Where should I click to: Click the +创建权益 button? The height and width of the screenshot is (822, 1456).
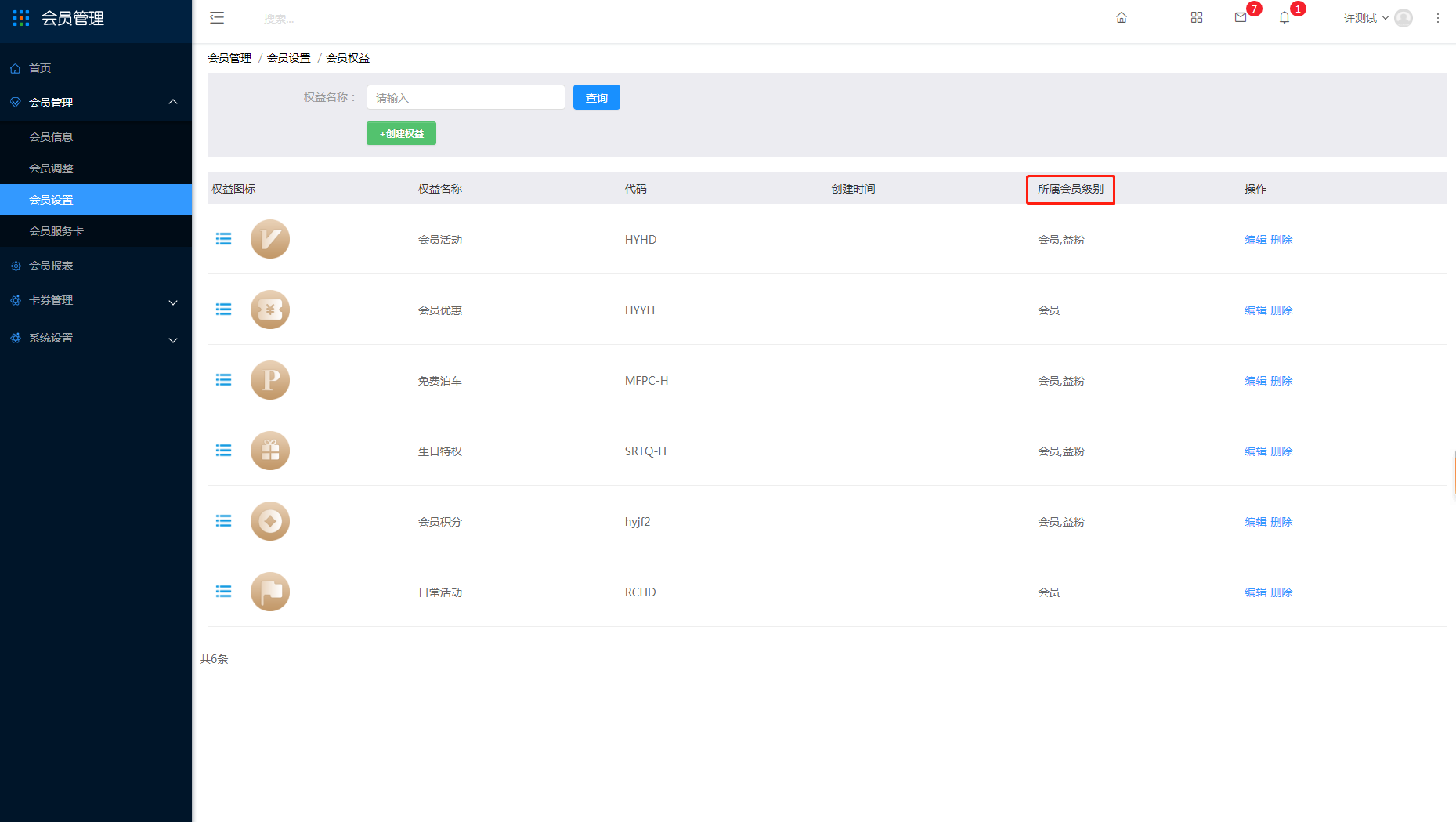(x=401, y=133)
